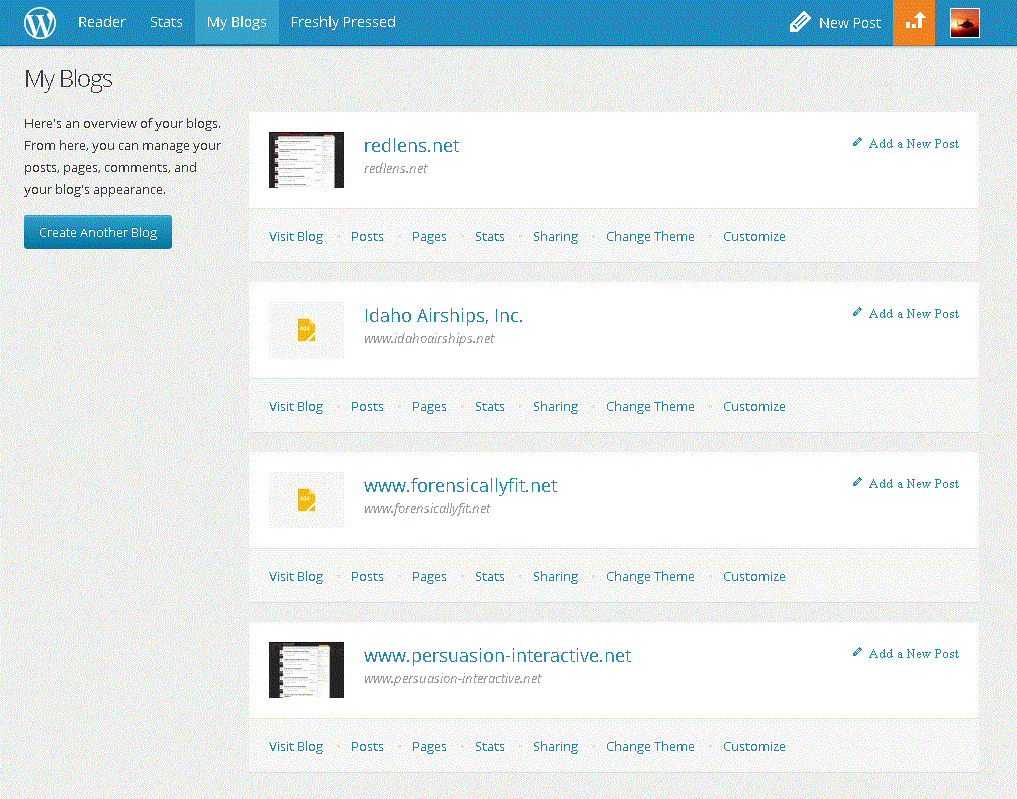Open the user profile avatar
Screen dimensions: 1017x799
(x=964, y=22)
